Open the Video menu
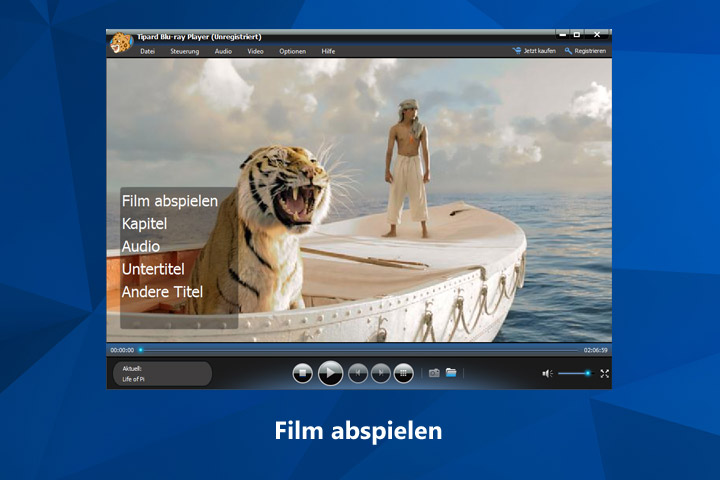The width and height of the screenshot is (720, 480). click(x=255, y=51)
